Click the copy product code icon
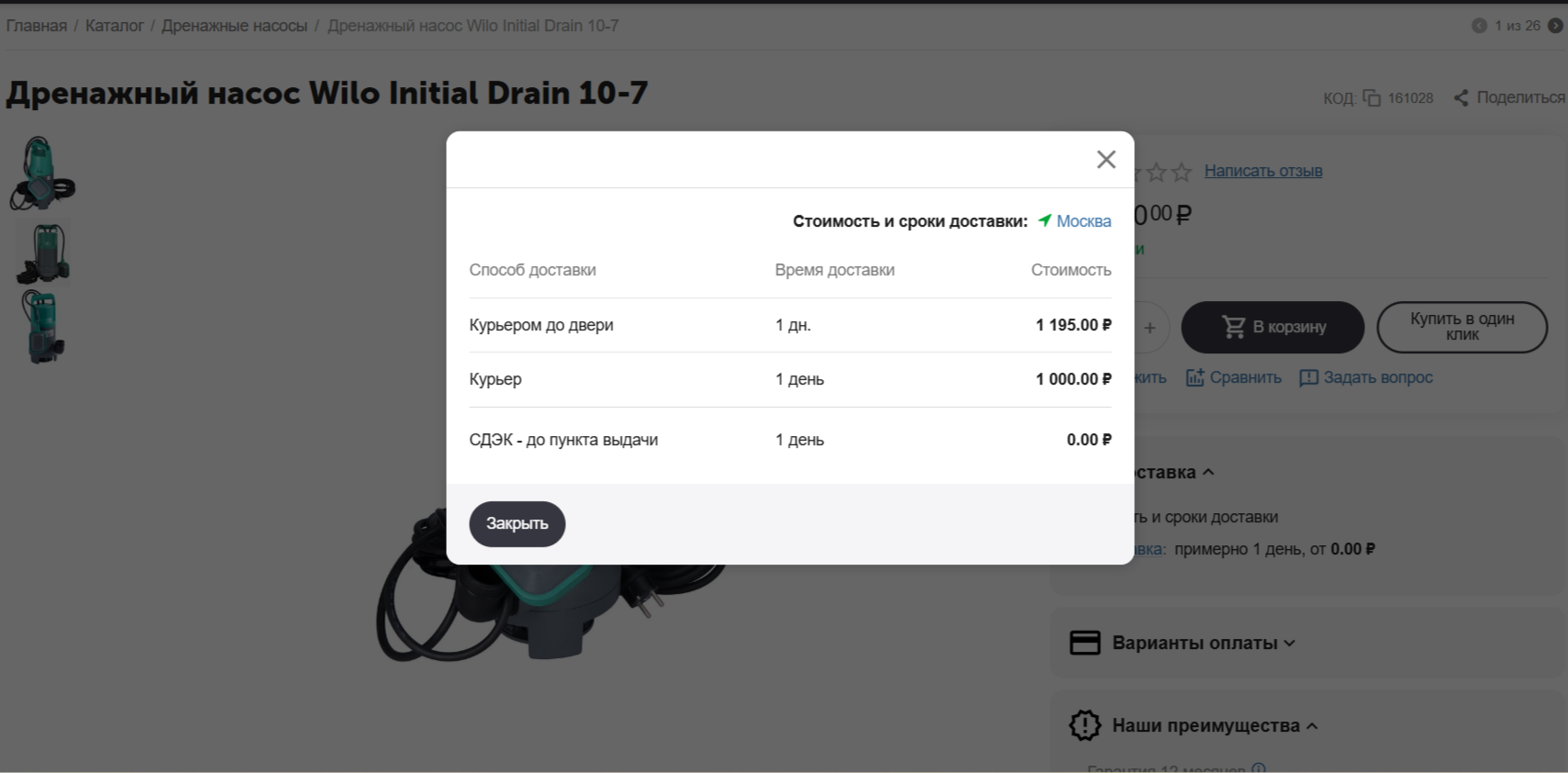 1372,98
